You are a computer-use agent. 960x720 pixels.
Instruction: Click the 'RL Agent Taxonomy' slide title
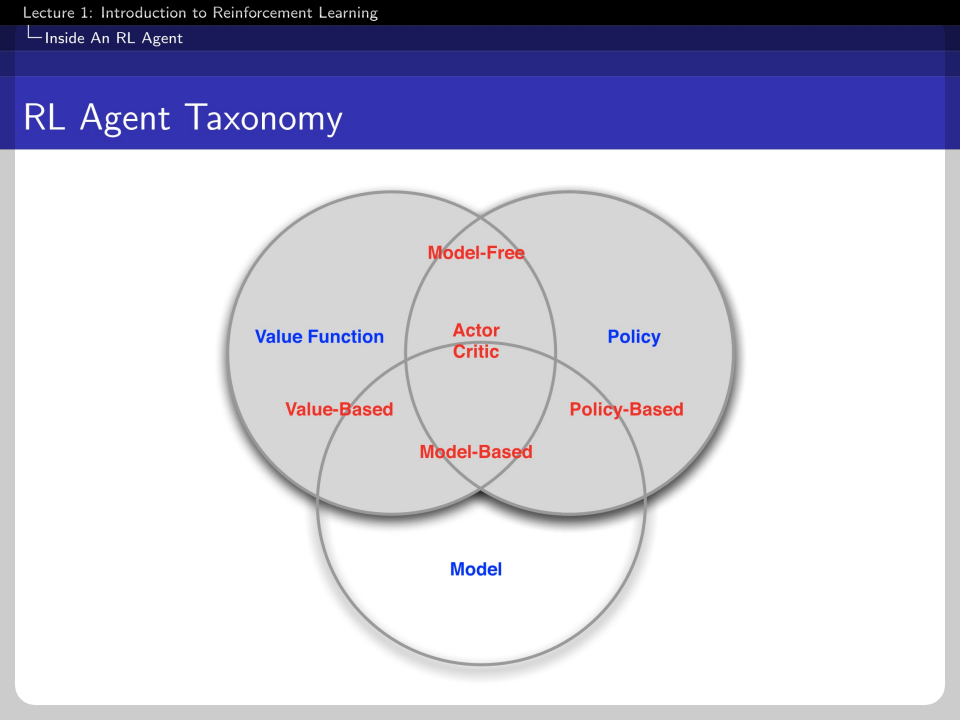coord(182,118)
